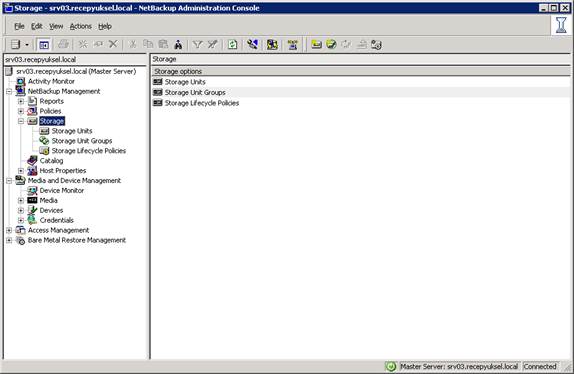
Task: Click the Connected status indicator
Action: click(x=540, y=366)
